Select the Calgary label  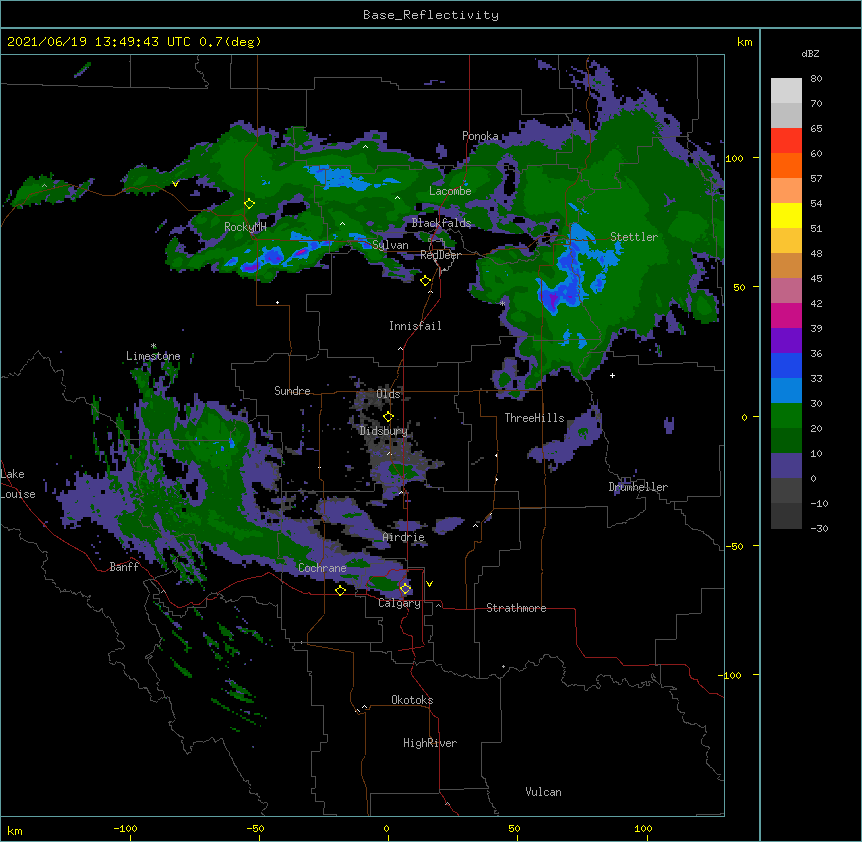[399, 603]
